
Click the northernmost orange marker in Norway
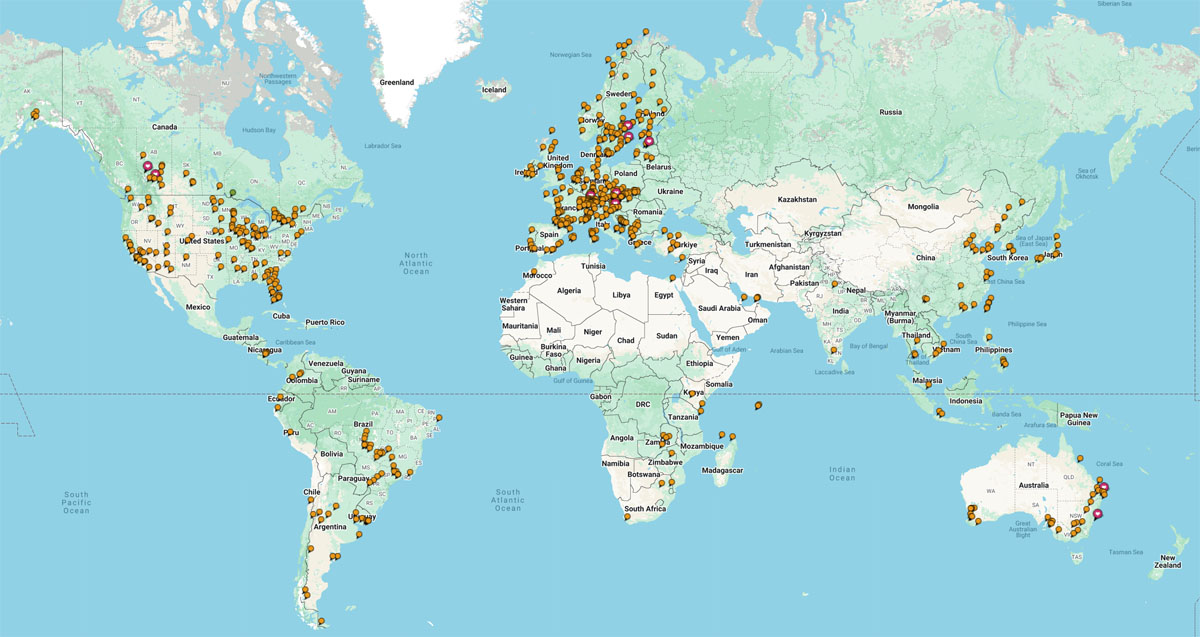pyautogui.click(x=646, y=32)
